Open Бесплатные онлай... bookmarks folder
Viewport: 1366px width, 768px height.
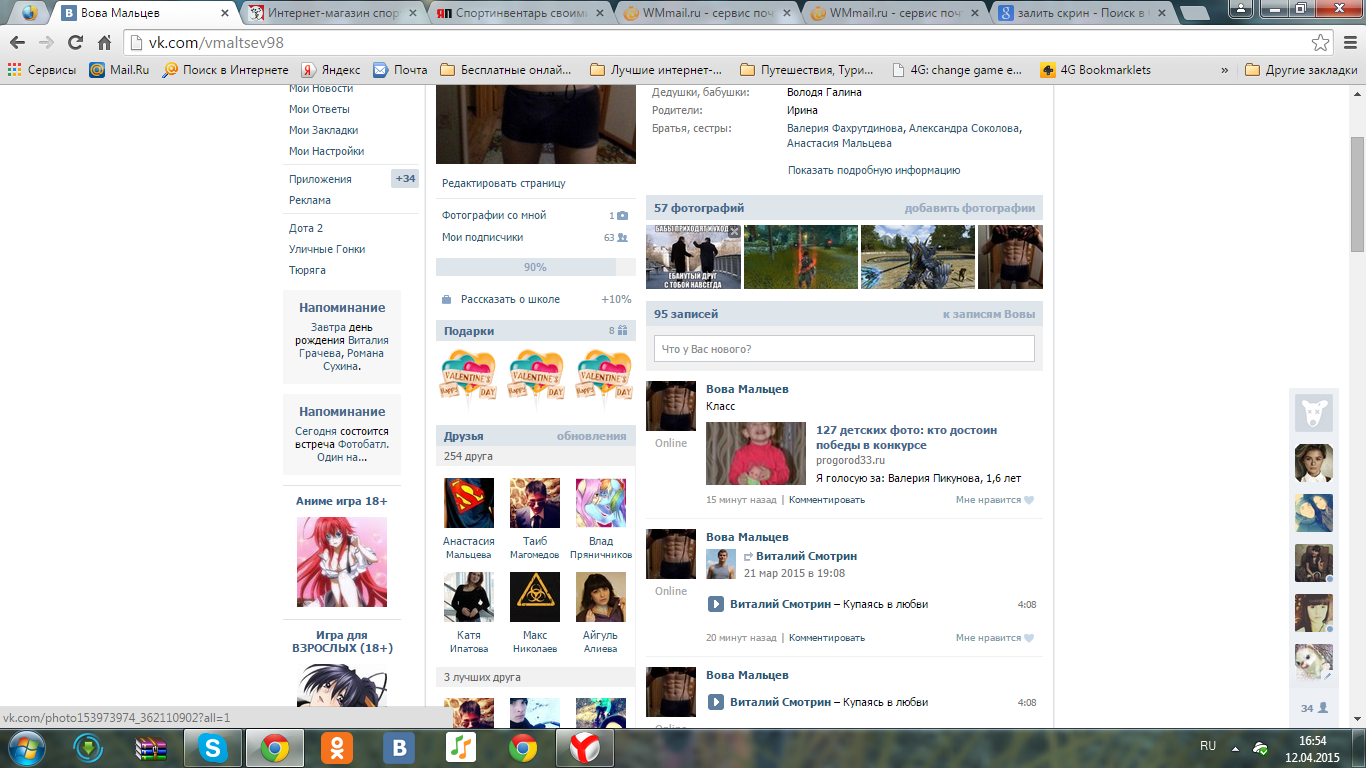(x=506, y=70)
